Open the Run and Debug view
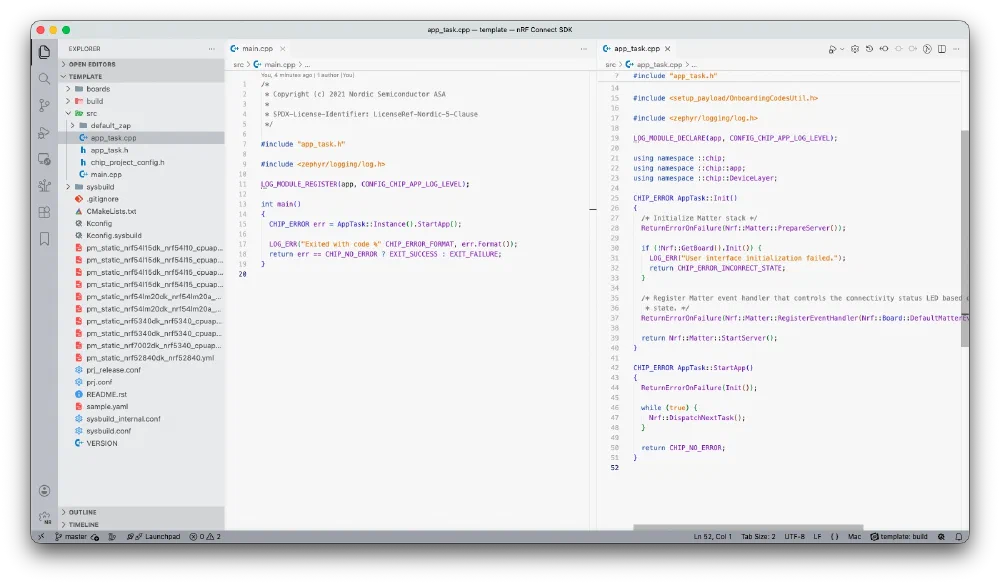The height and width of the screenshot is (584, 1000). (44, 132)
